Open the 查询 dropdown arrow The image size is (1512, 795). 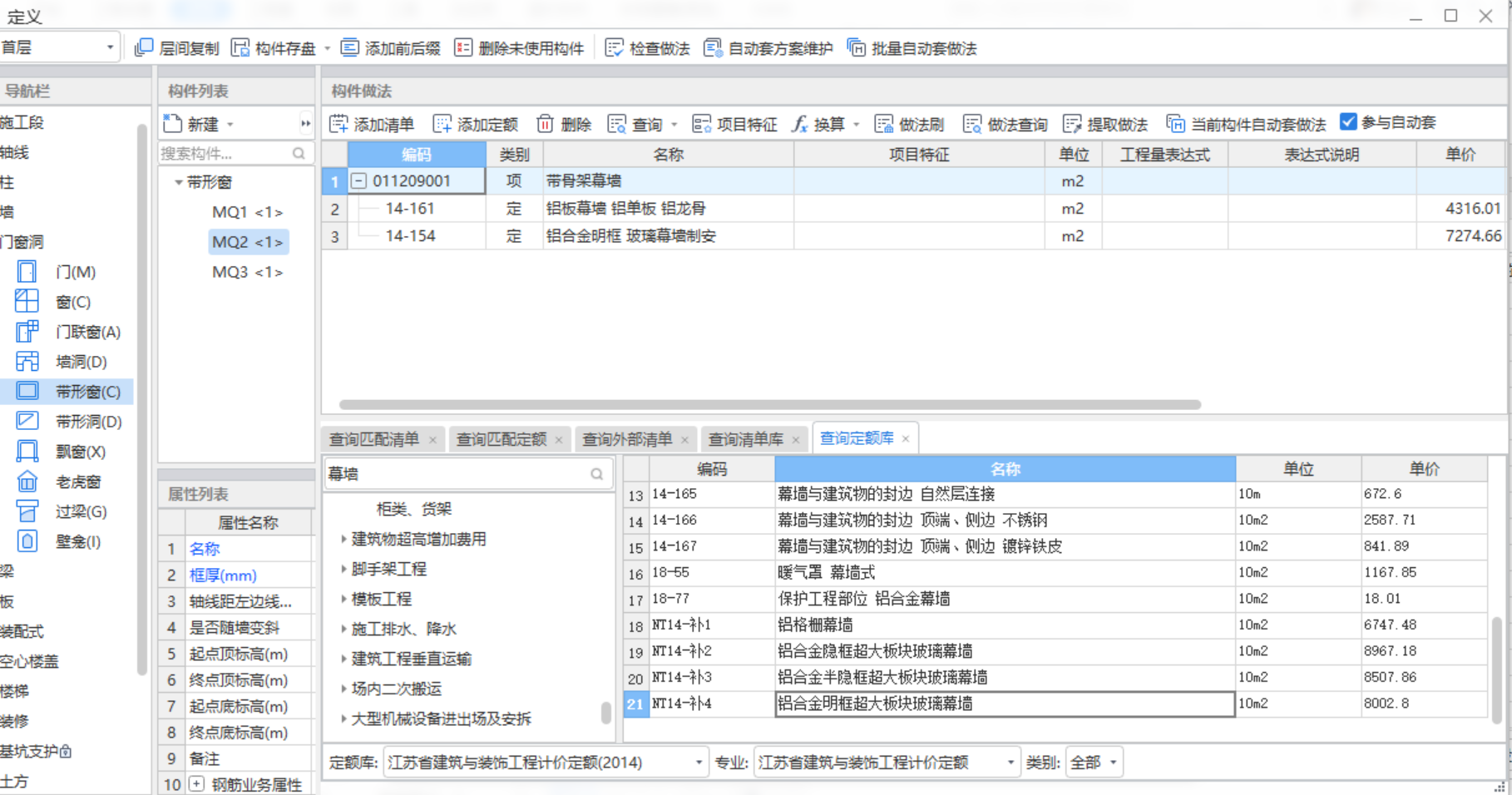(x=674, y=125)
